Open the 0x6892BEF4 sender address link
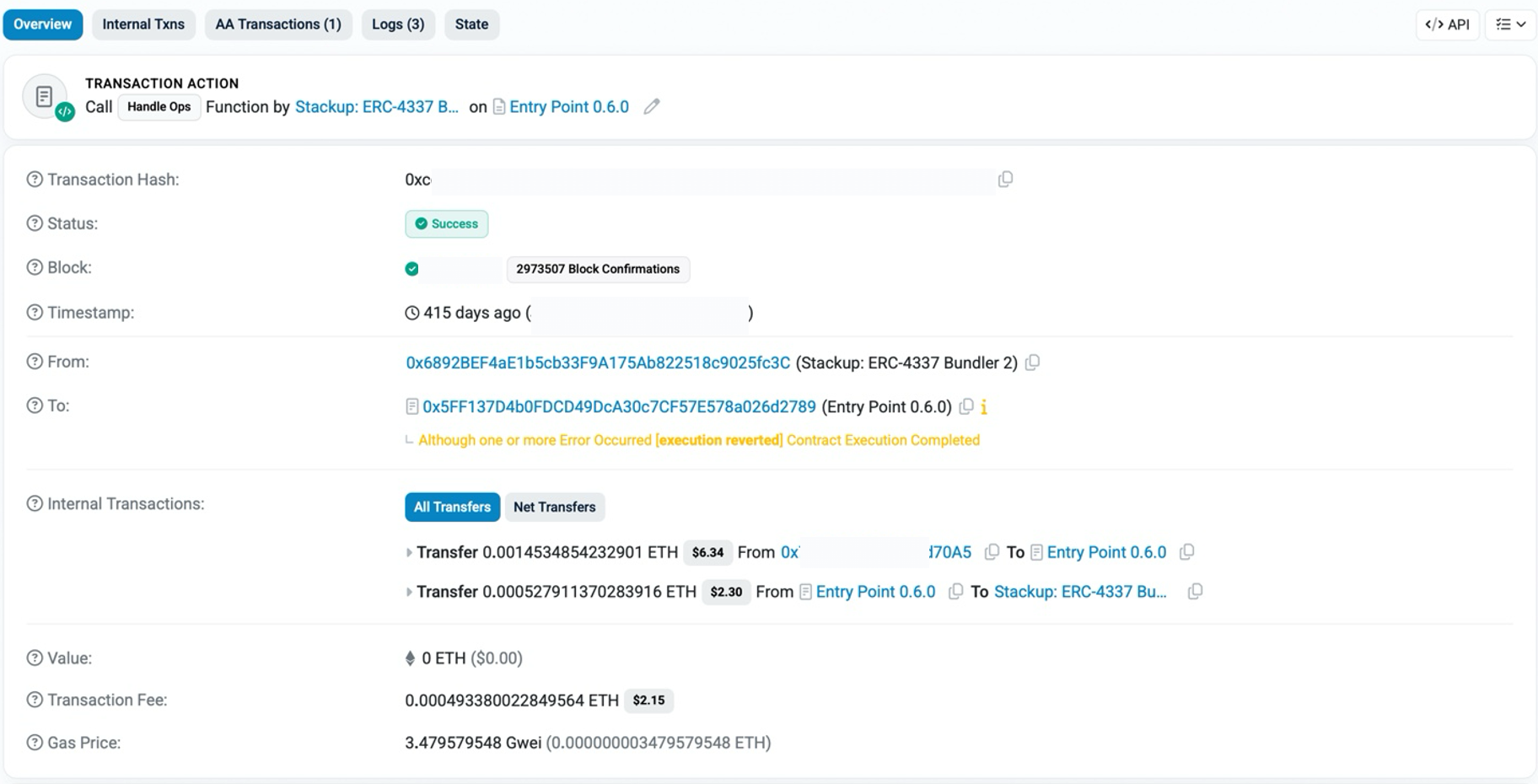 point(598,362)
